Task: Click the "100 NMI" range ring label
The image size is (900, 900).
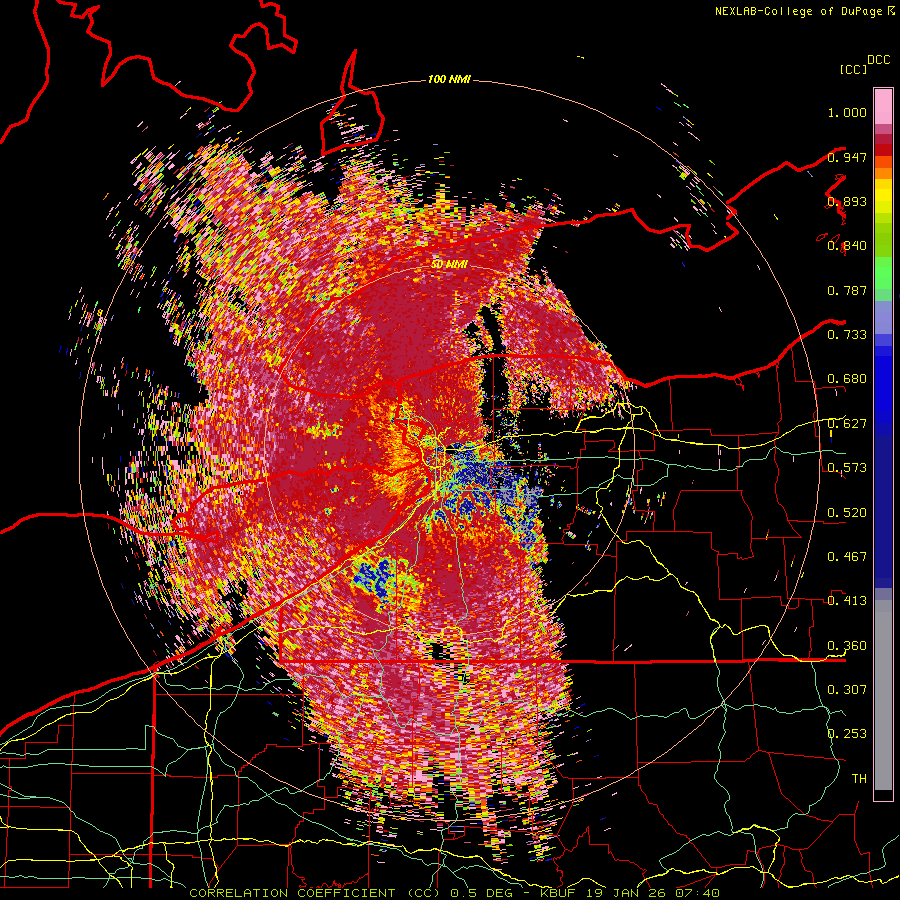Action: 449,79
